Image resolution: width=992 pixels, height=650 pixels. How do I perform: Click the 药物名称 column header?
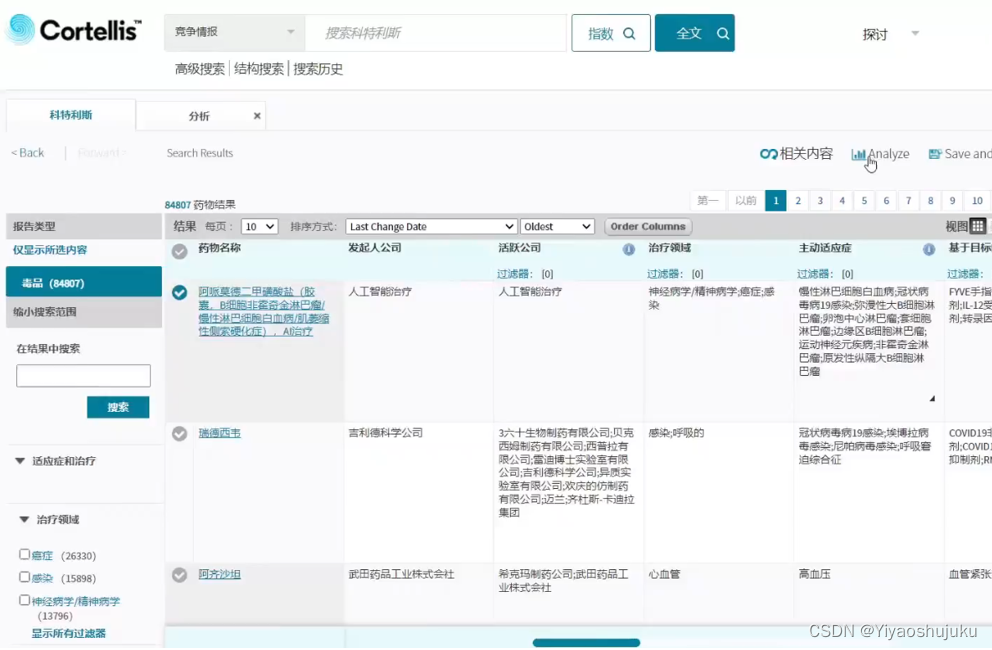pos(220,248)
